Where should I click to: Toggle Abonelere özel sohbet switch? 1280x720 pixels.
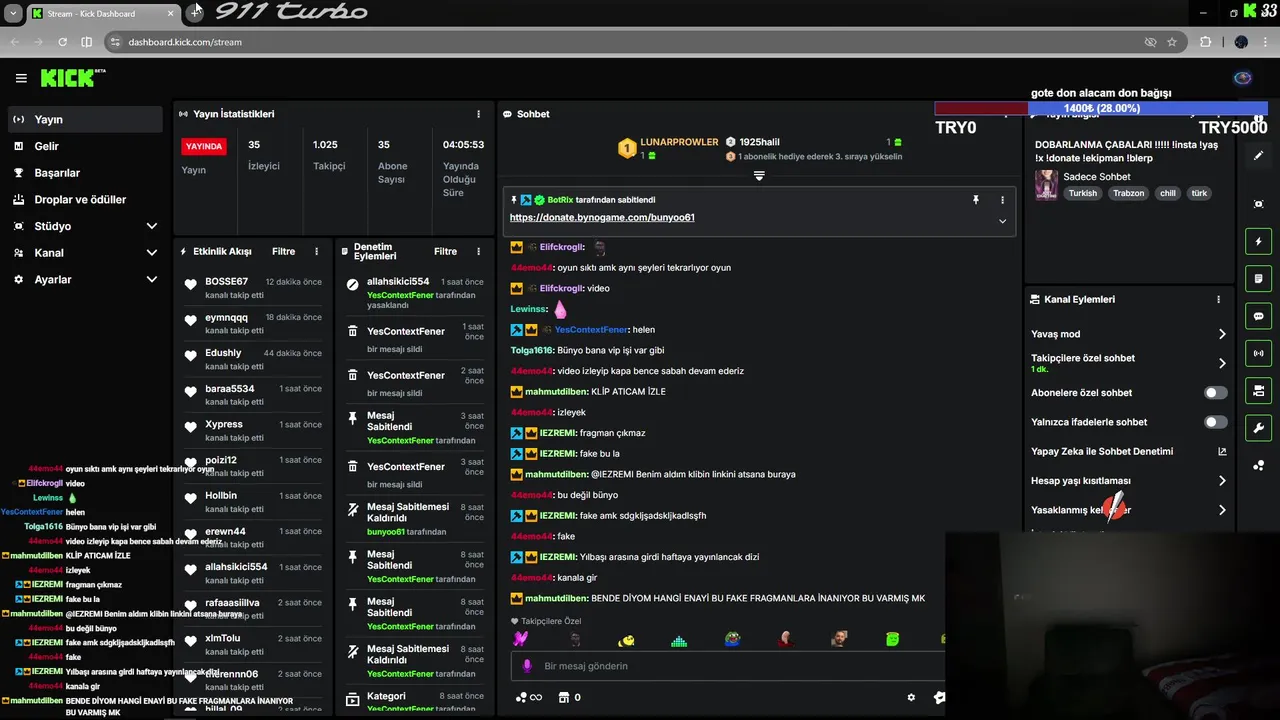pos(1215,393)
